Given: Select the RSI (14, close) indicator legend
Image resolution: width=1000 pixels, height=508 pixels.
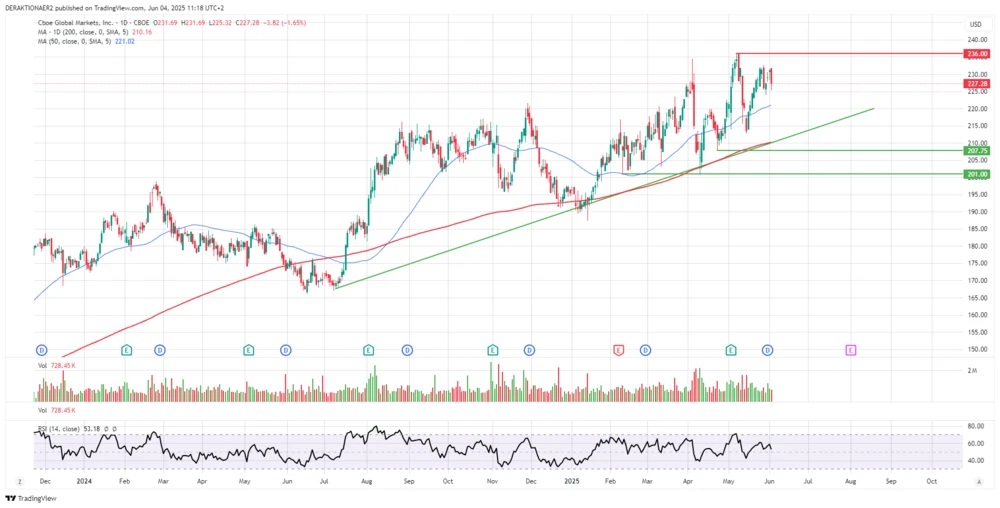Looking at the screenshot, I should click(59, 430).
